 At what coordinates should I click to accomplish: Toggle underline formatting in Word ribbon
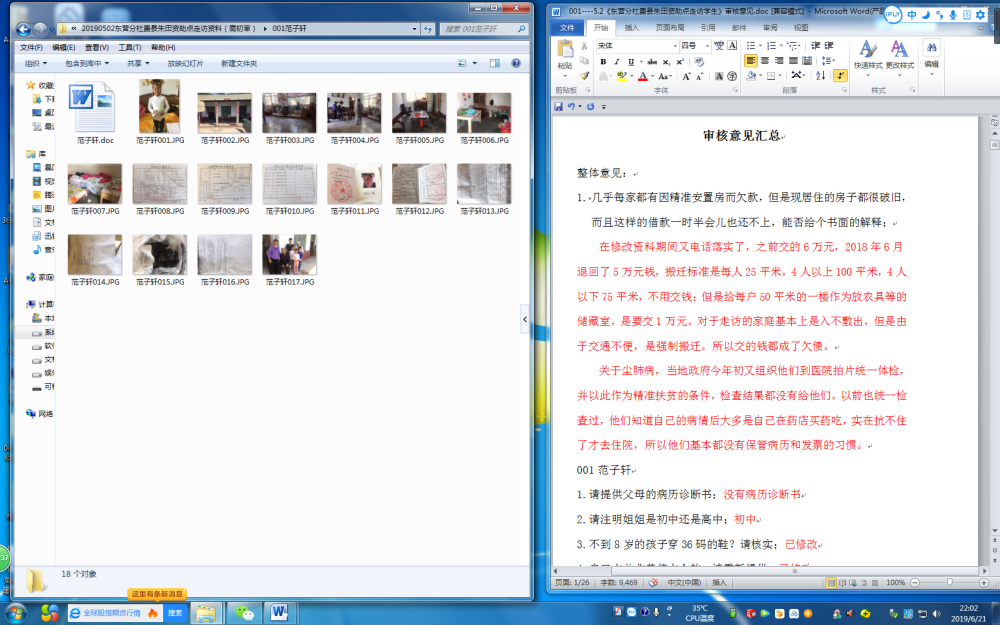[631, 62]
